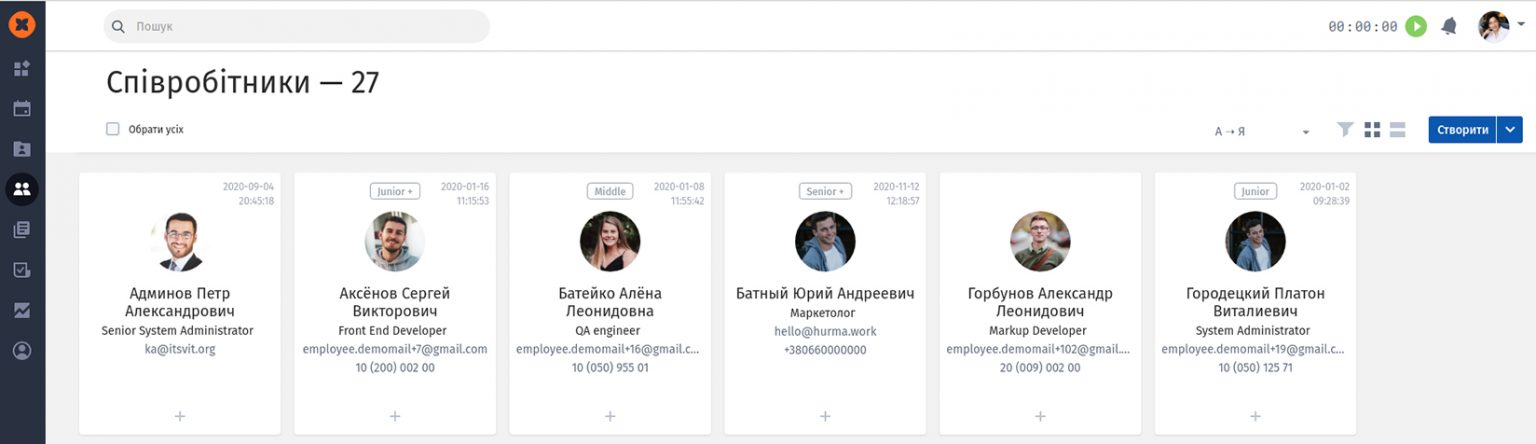Open the analytics chart icon in sidebar
Screen dimensions: 1536x444
pos(22,311)
